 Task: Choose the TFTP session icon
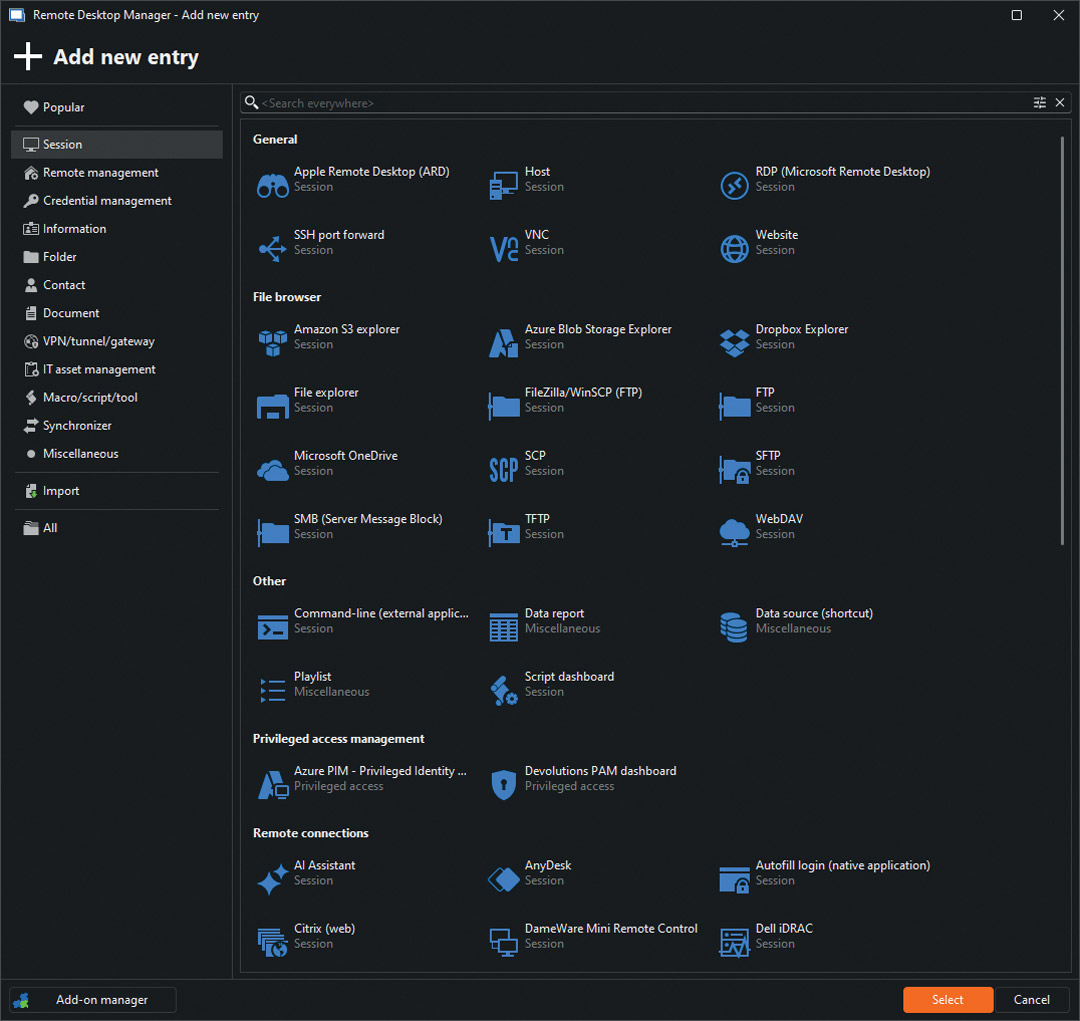(503, 533)
